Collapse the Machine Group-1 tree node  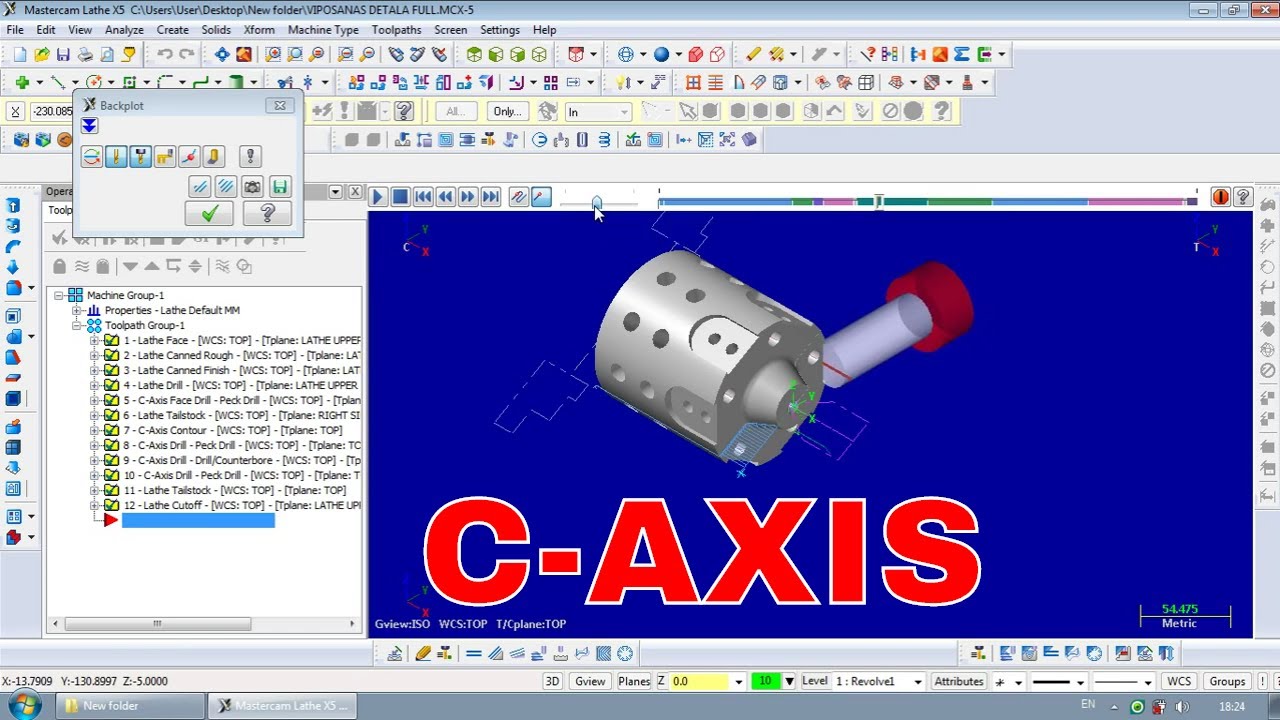click(59, 295)
